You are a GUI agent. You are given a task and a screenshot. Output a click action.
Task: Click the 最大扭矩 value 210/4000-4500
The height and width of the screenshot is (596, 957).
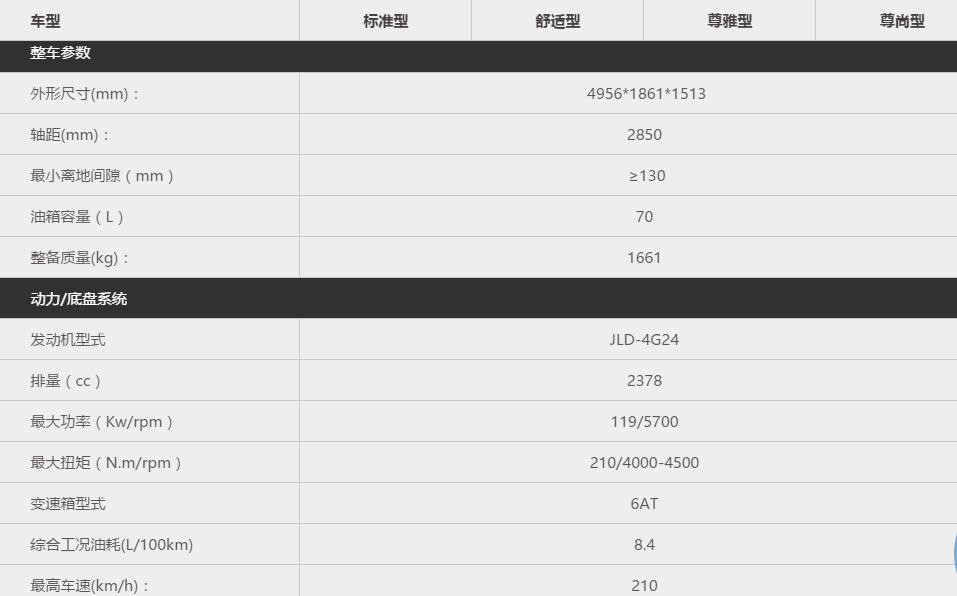point(644,462)
